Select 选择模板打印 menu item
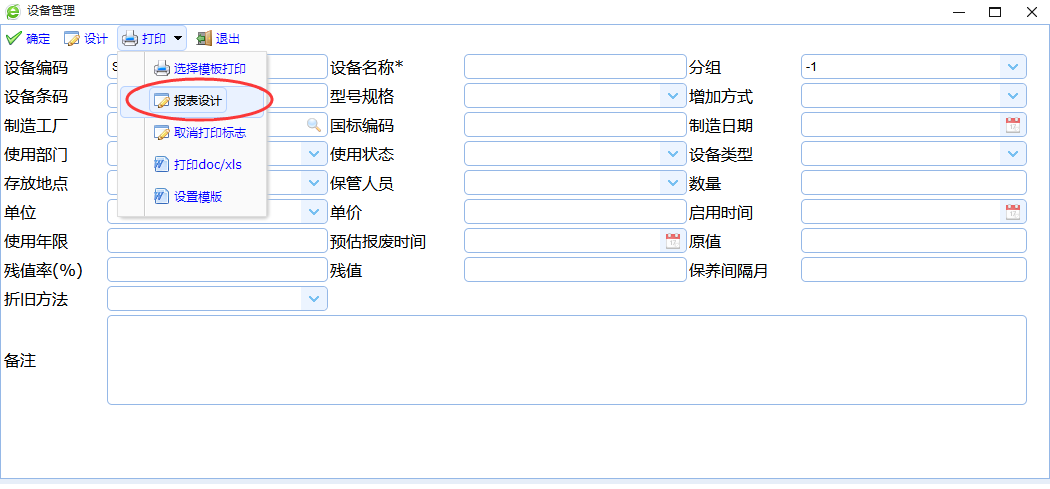Screen dimensions: 1050x489 [209, 69]
